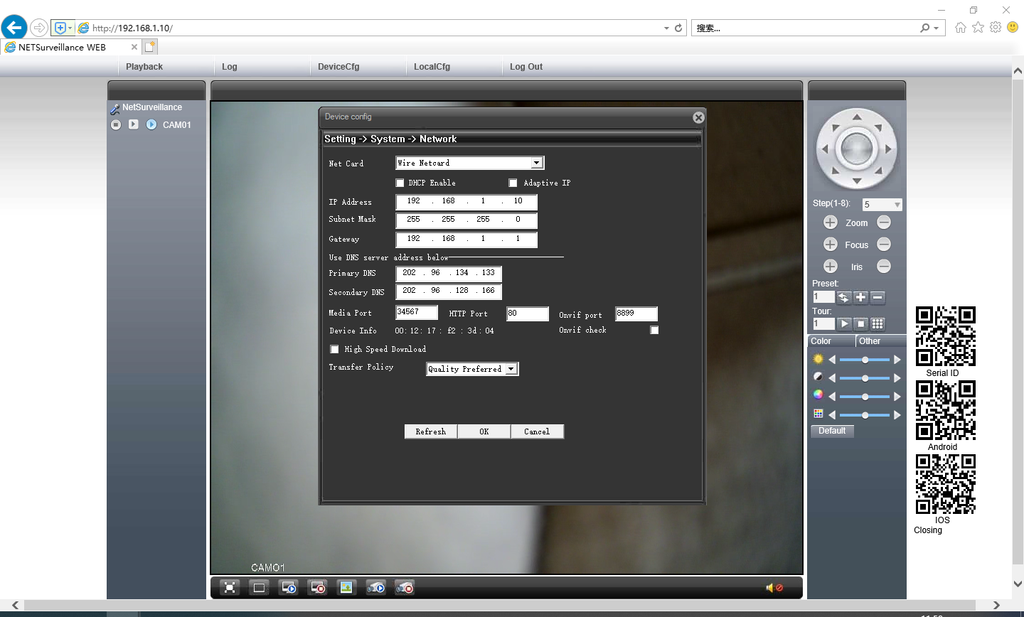This screenshot has width=1024, height=617.
Task: Click Iris plus button
Action: coord(830,267)
